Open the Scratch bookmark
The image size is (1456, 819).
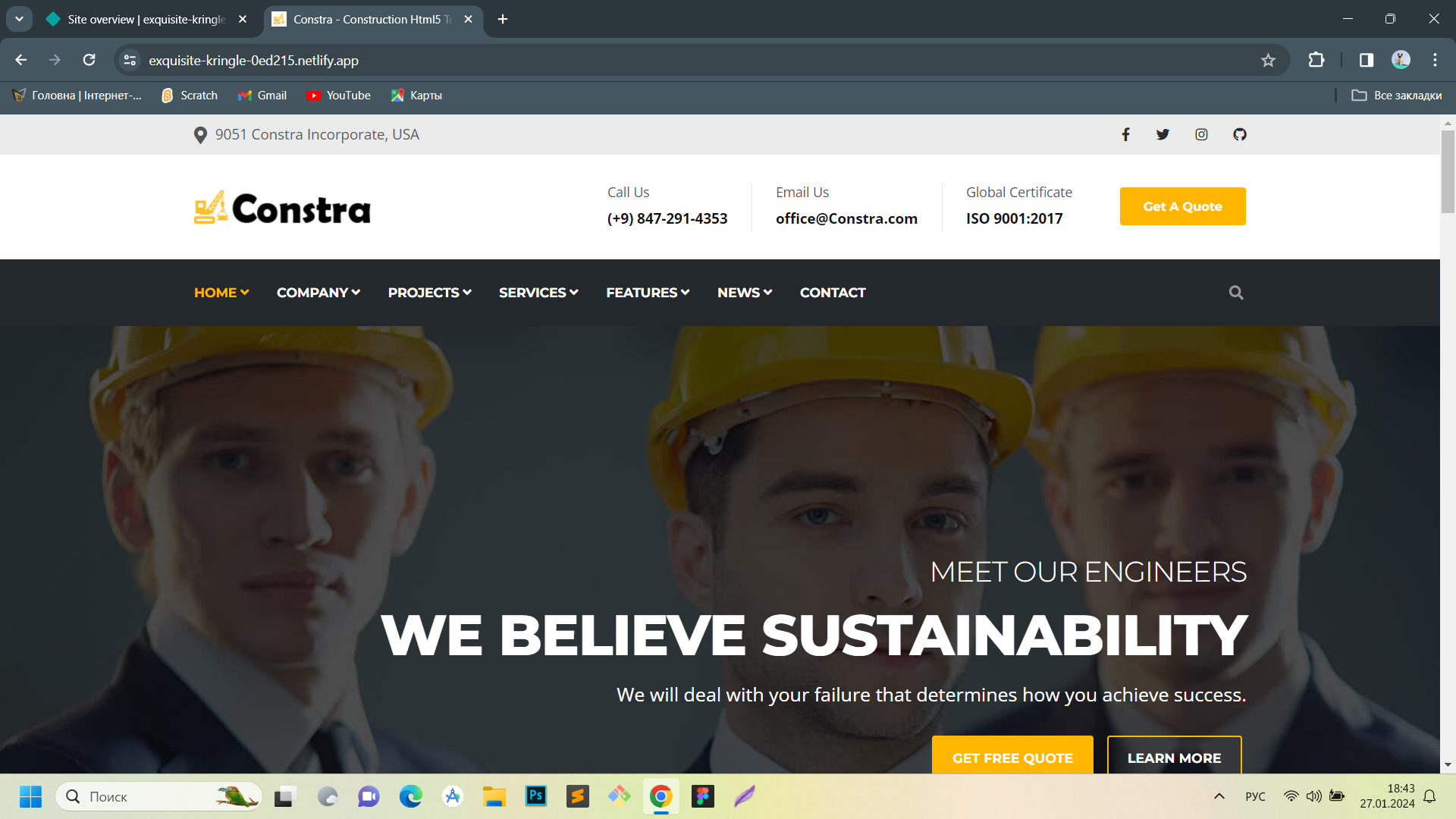pos(190,96)
